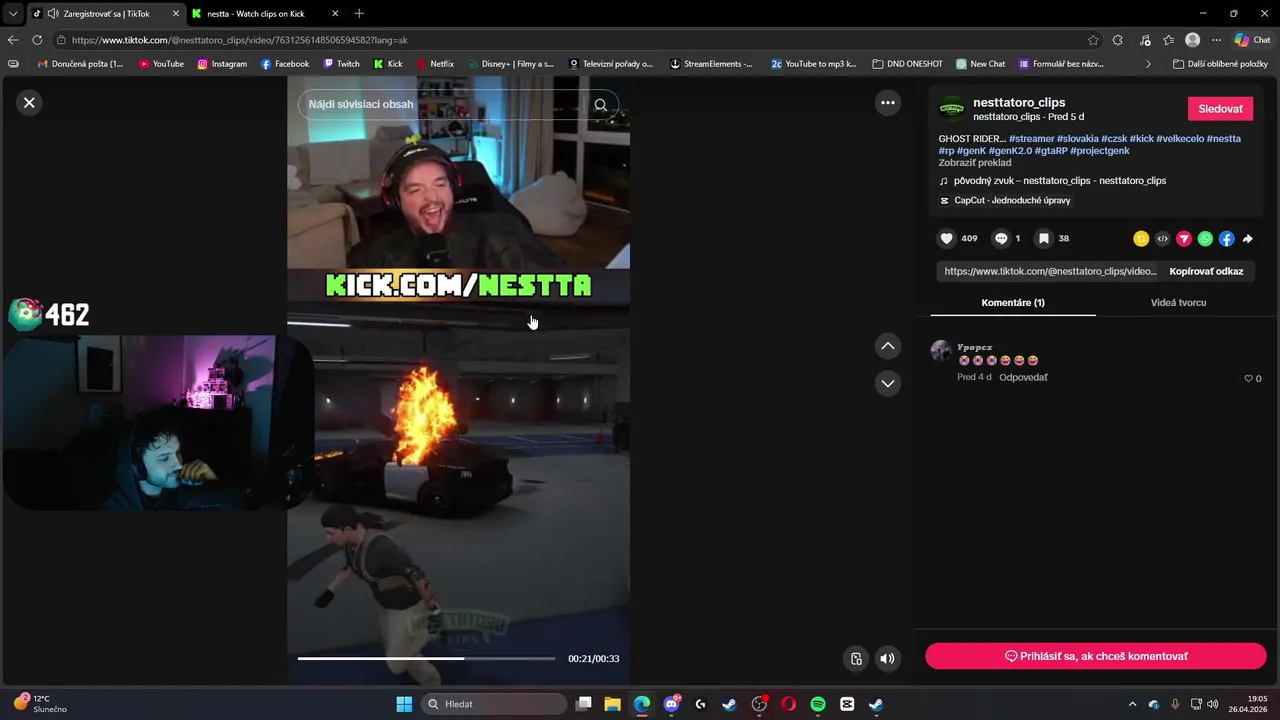Image resolution: width=1280 pixels, height=720 pixels.
Task: Open the Netflix bookmark
Action: click(x=435, y=64)
